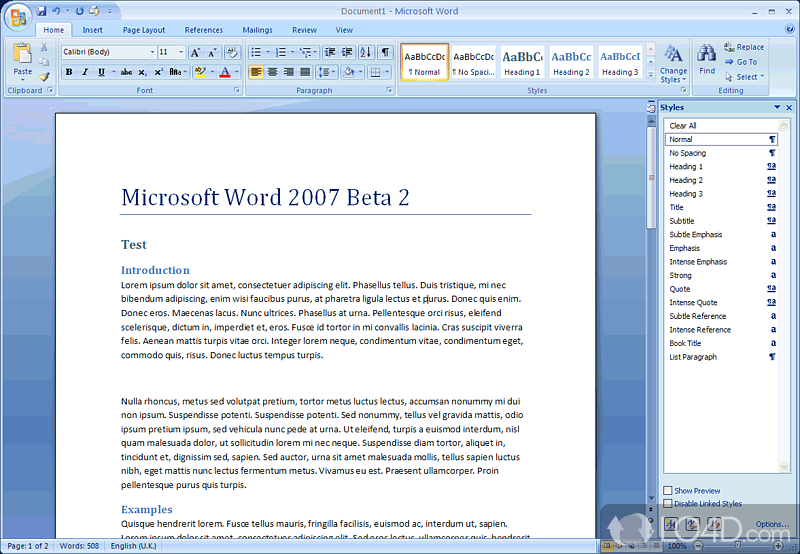Click the Office Button logo
Viewport: 800px width, 554px height.
(18, 17)
